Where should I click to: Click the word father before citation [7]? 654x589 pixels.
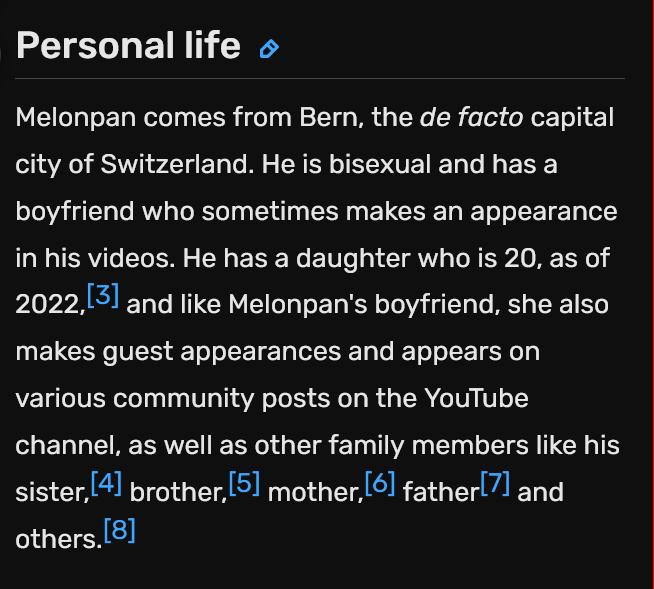pos(440,493)
